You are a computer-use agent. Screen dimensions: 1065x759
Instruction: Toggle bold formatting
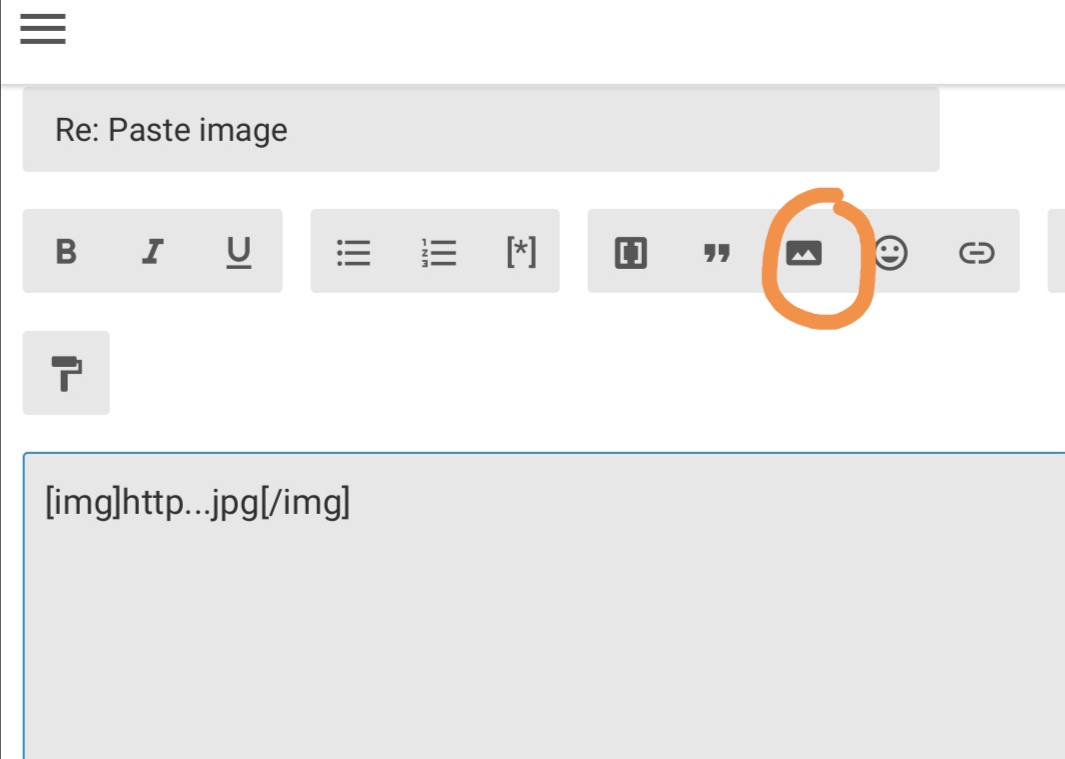click(66, 251)
